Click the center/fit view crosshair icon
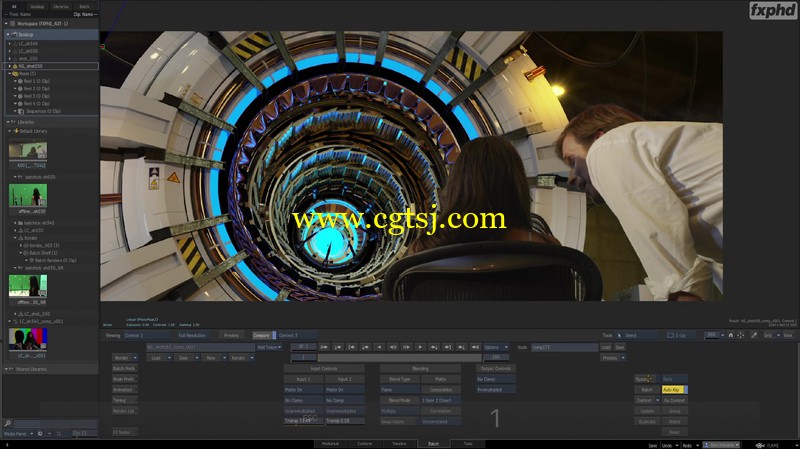800x449 pixels. coord(740,335)
